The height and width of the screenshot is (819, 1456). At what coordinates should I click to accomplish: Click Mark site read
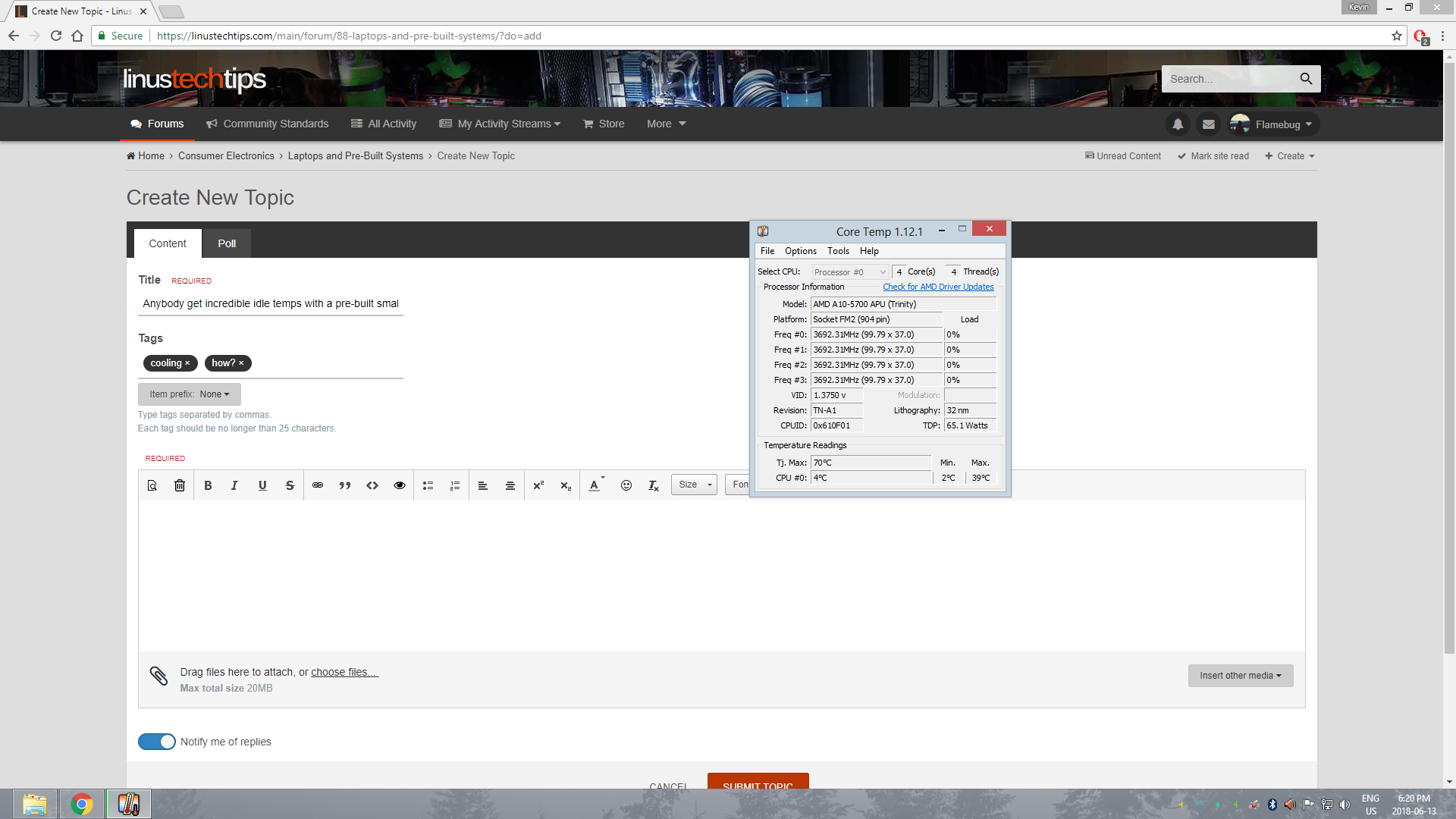[x=1213, y=156]
